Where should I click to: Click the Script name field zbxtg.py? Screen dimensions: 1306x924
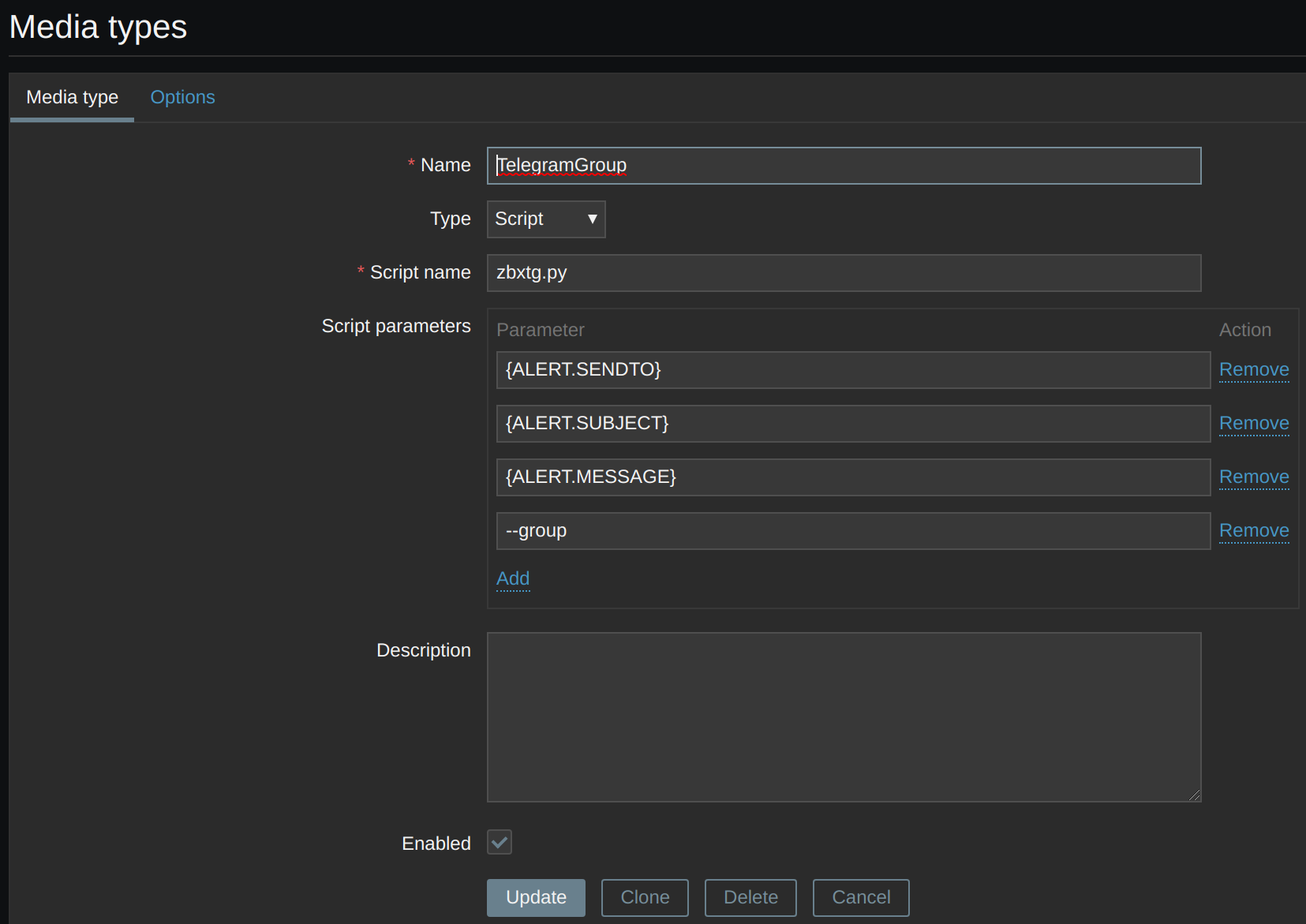coord(843,273)
